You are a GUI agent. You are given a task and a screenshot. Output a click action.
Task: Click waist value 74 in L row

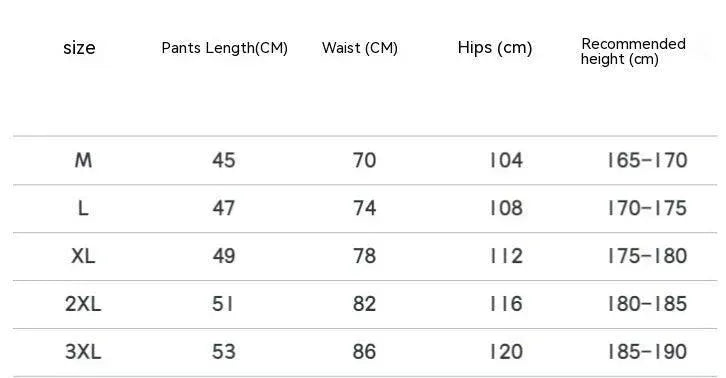pos(364,208)
